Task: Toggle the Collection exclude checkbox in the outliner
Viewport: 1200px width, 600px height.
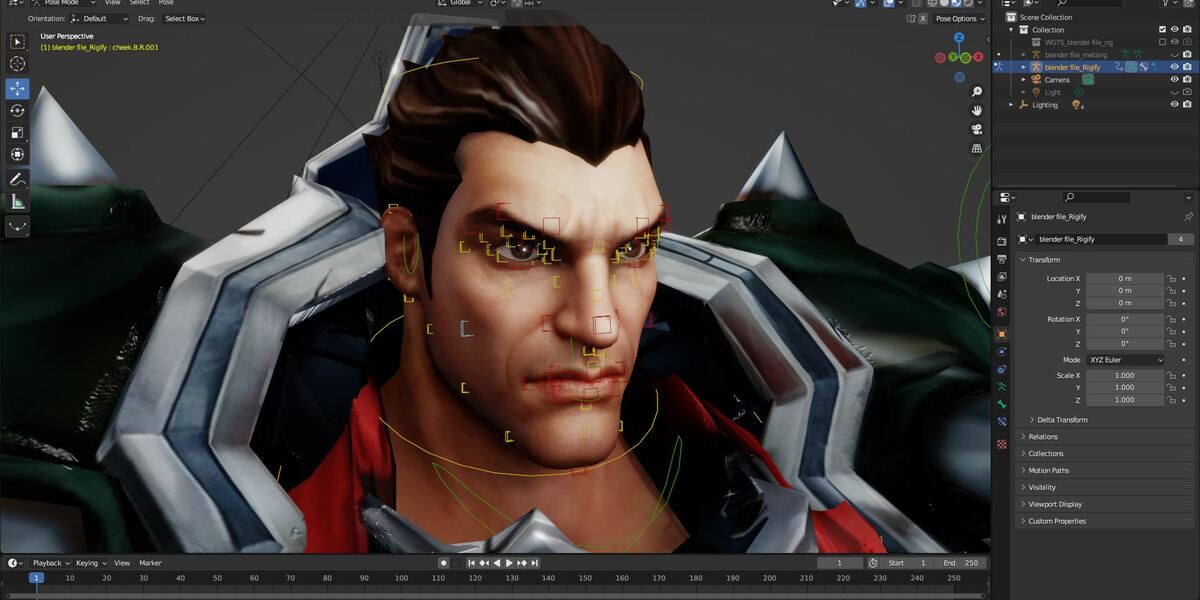Action: coord(1162,29)
